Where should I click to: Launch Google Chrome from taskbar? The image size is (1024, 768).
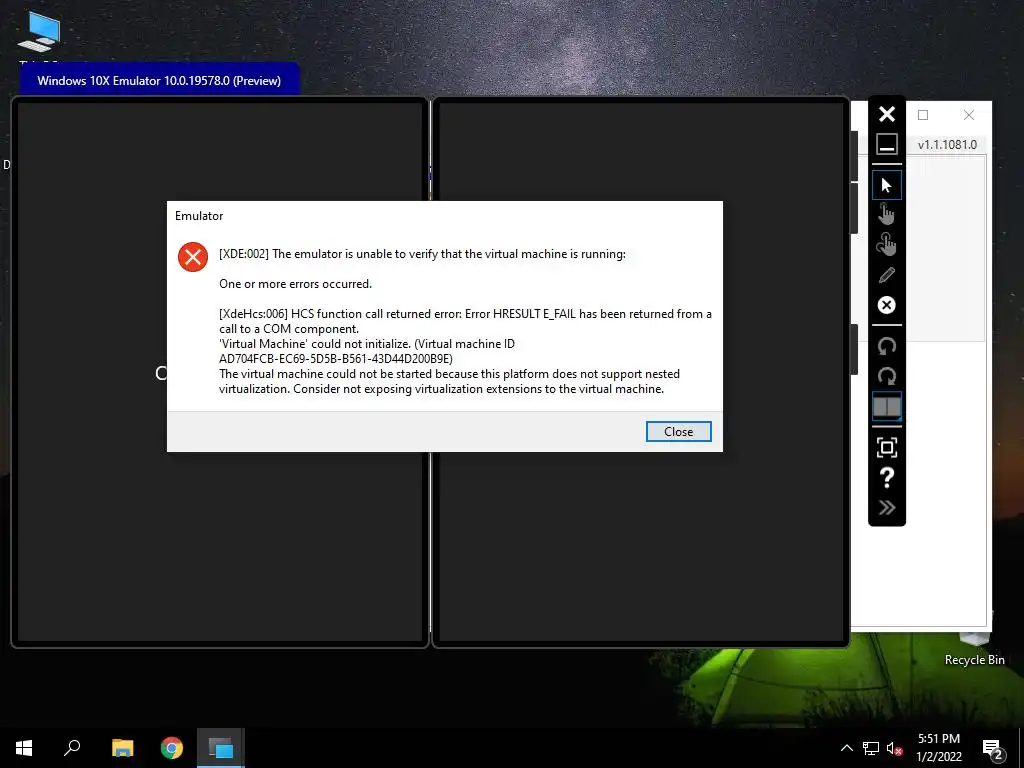click(172, 748)
